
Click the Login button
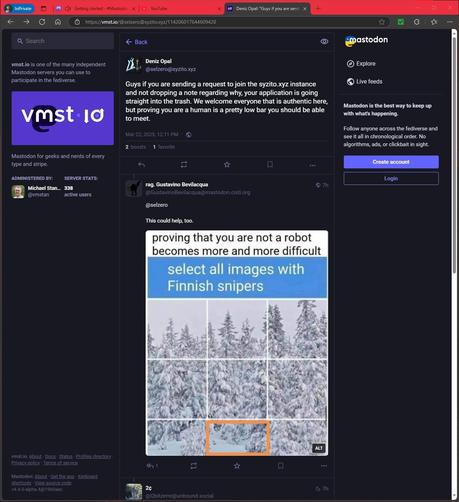point(391,179)
